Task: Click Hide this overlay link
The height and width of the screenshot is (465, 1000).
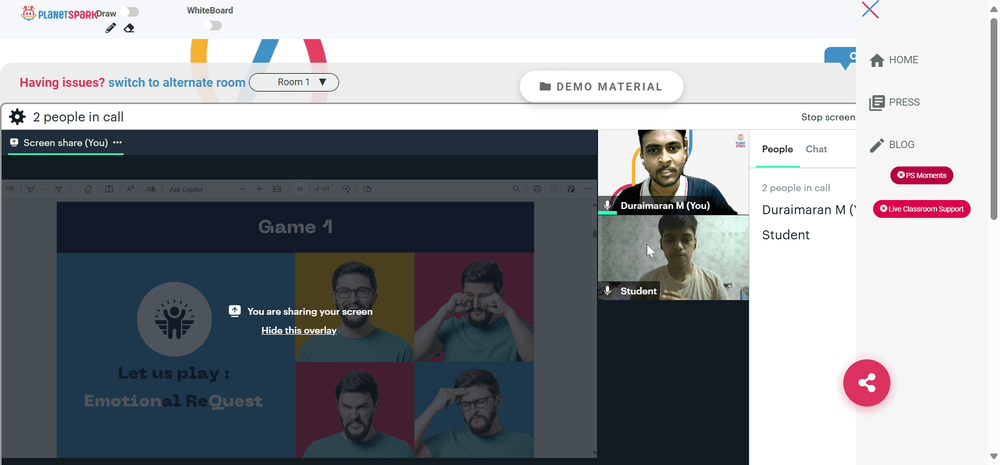Action: pyautogui.click(x=299, y=330)
